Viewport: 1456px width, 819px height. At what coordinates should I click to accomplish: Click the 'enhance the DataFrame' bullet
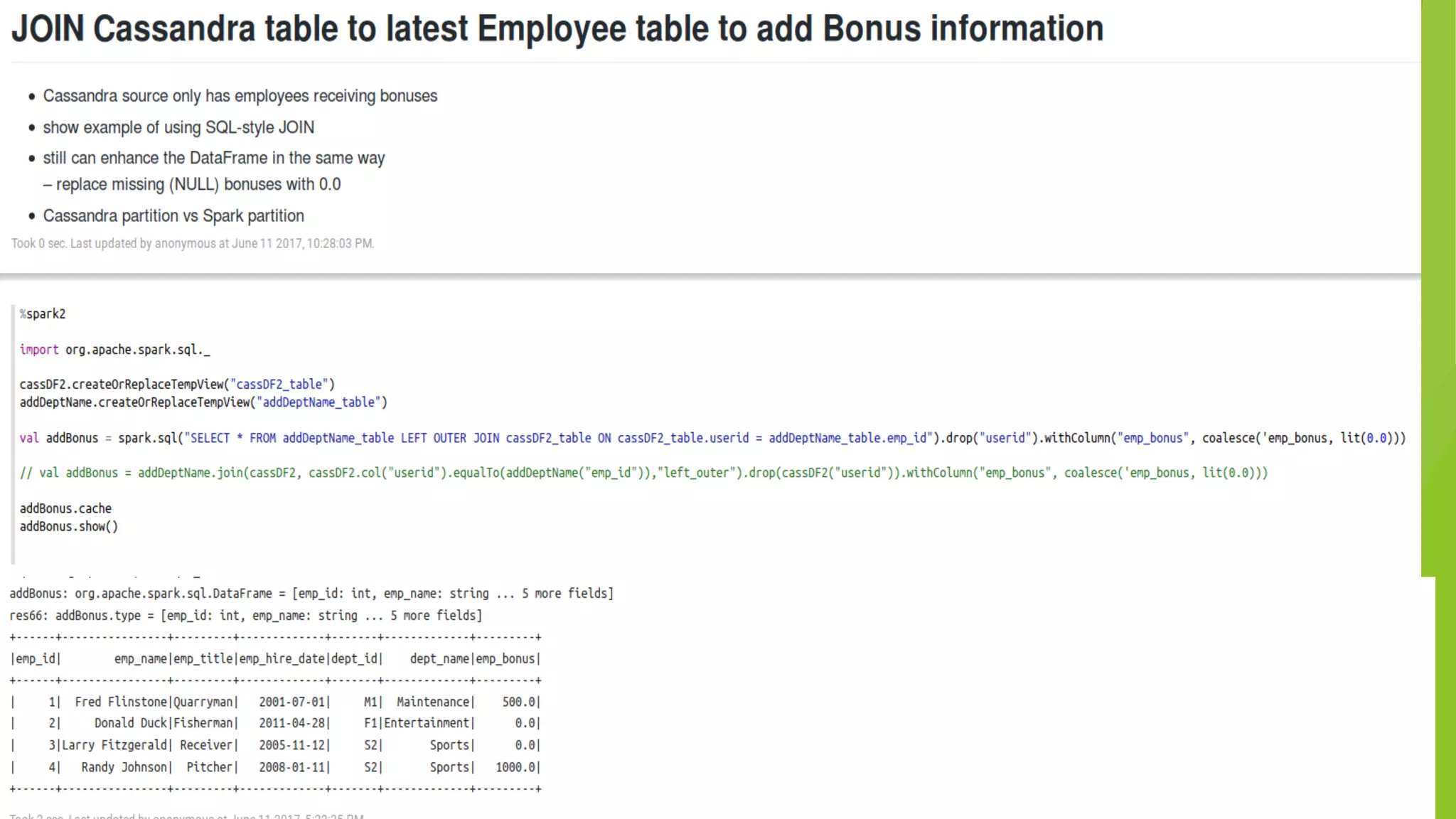coord(213,158)
